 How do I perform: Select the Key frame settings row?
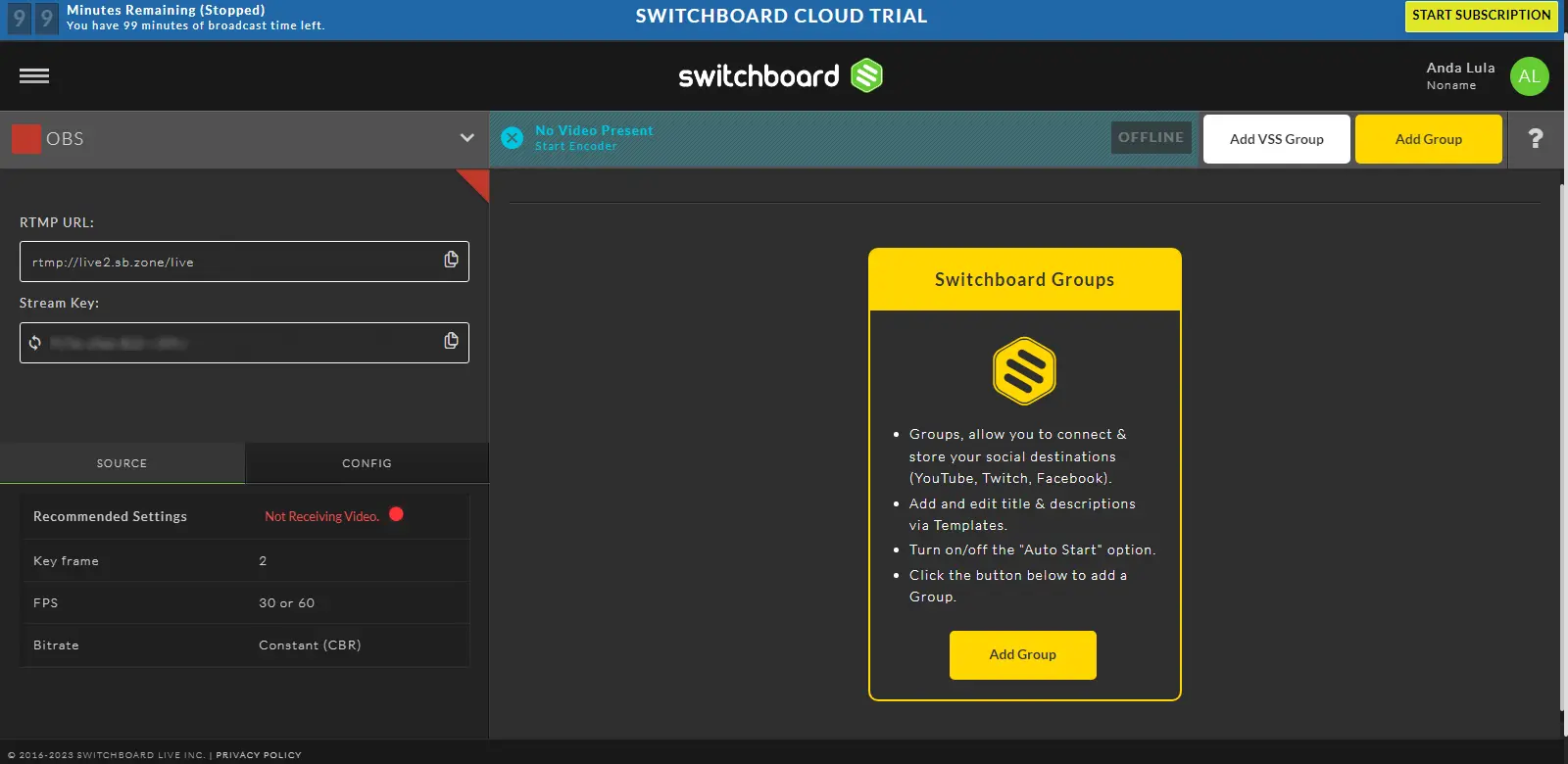pyautogui.click(x=246, y=561)
